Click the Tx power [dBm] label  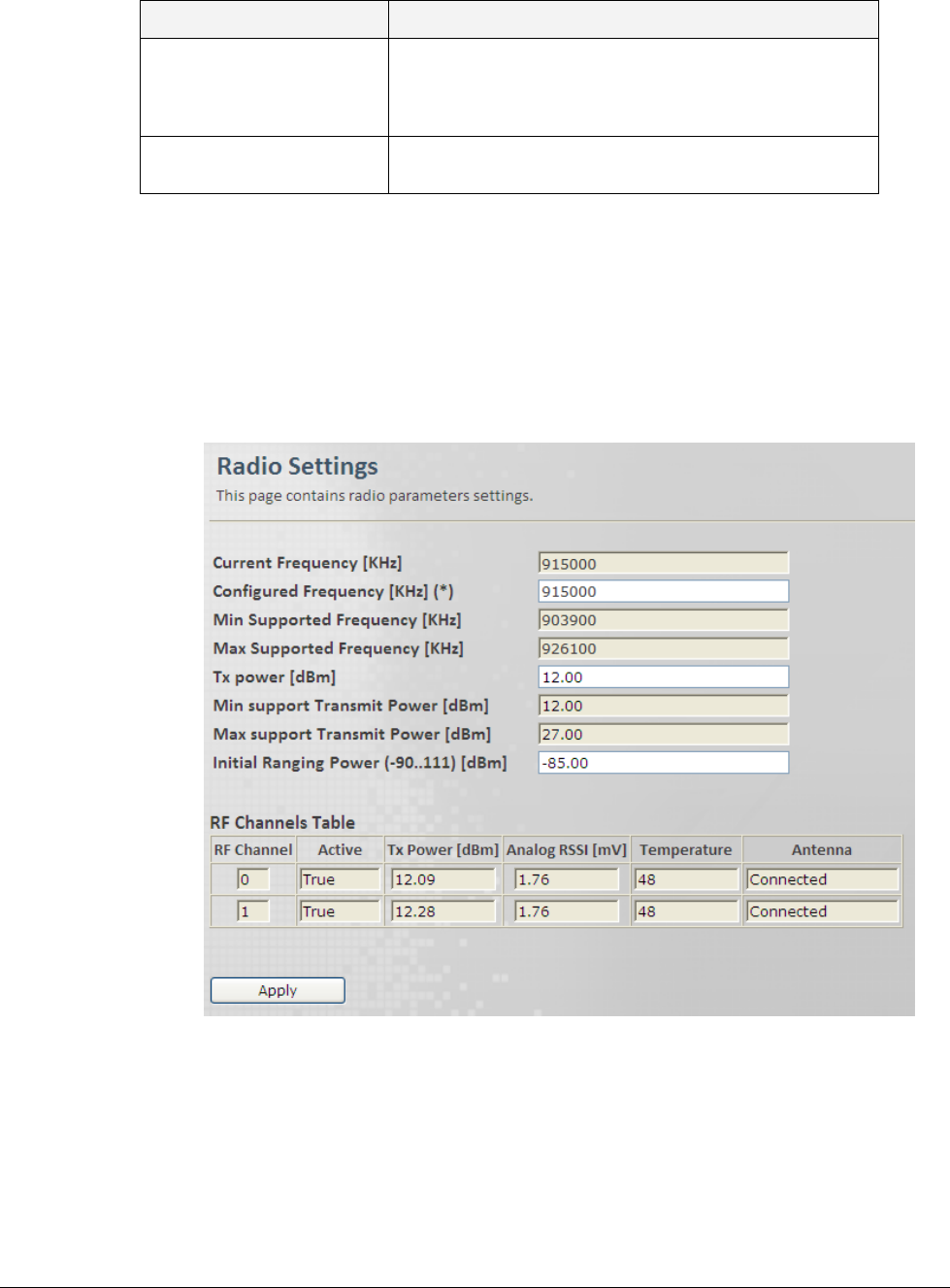(x=275, y=677)
